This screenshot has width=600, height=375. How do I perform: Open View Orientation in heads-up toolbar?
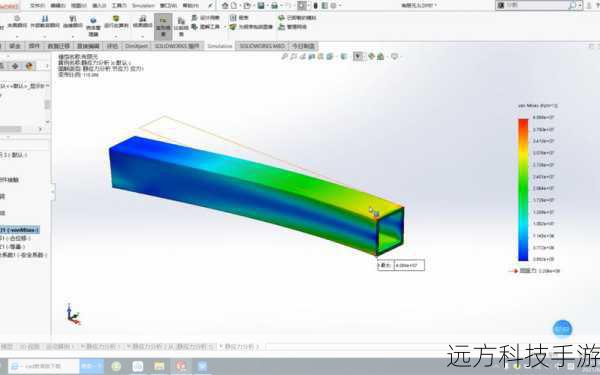(330, 57)
